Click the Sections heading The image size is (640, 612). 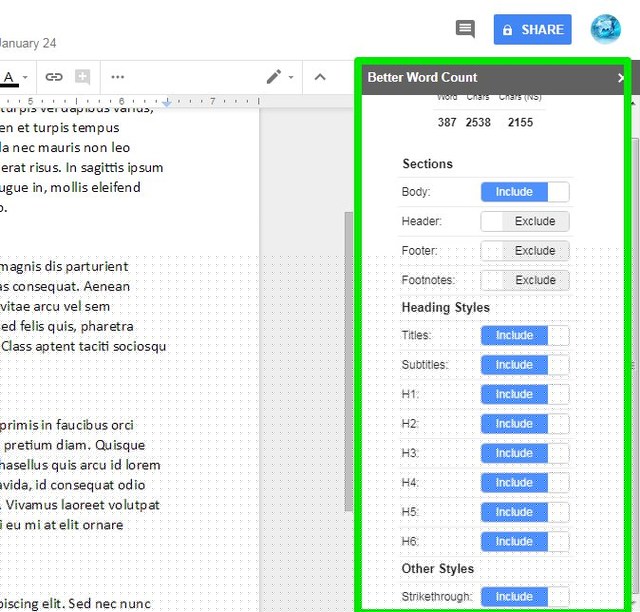pos(427,164)
